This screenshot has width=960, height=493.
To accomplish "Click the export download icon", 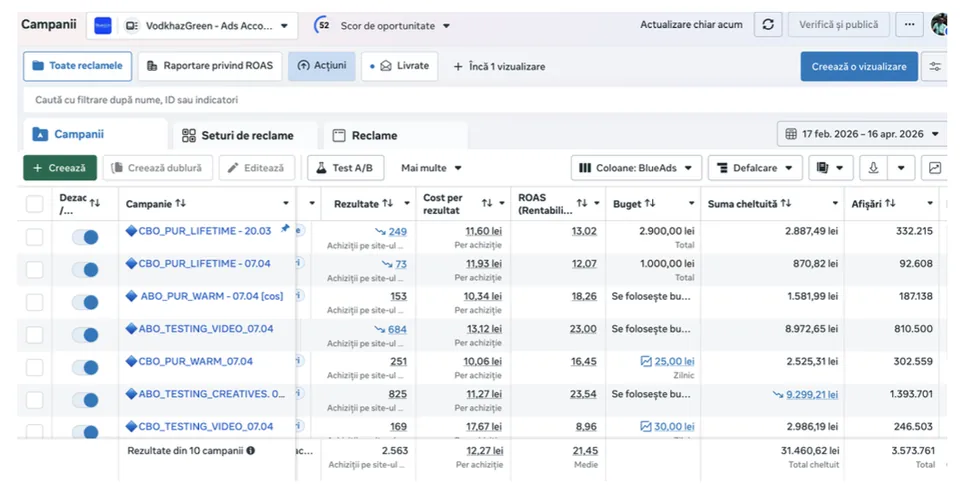I will pos(874,168).
